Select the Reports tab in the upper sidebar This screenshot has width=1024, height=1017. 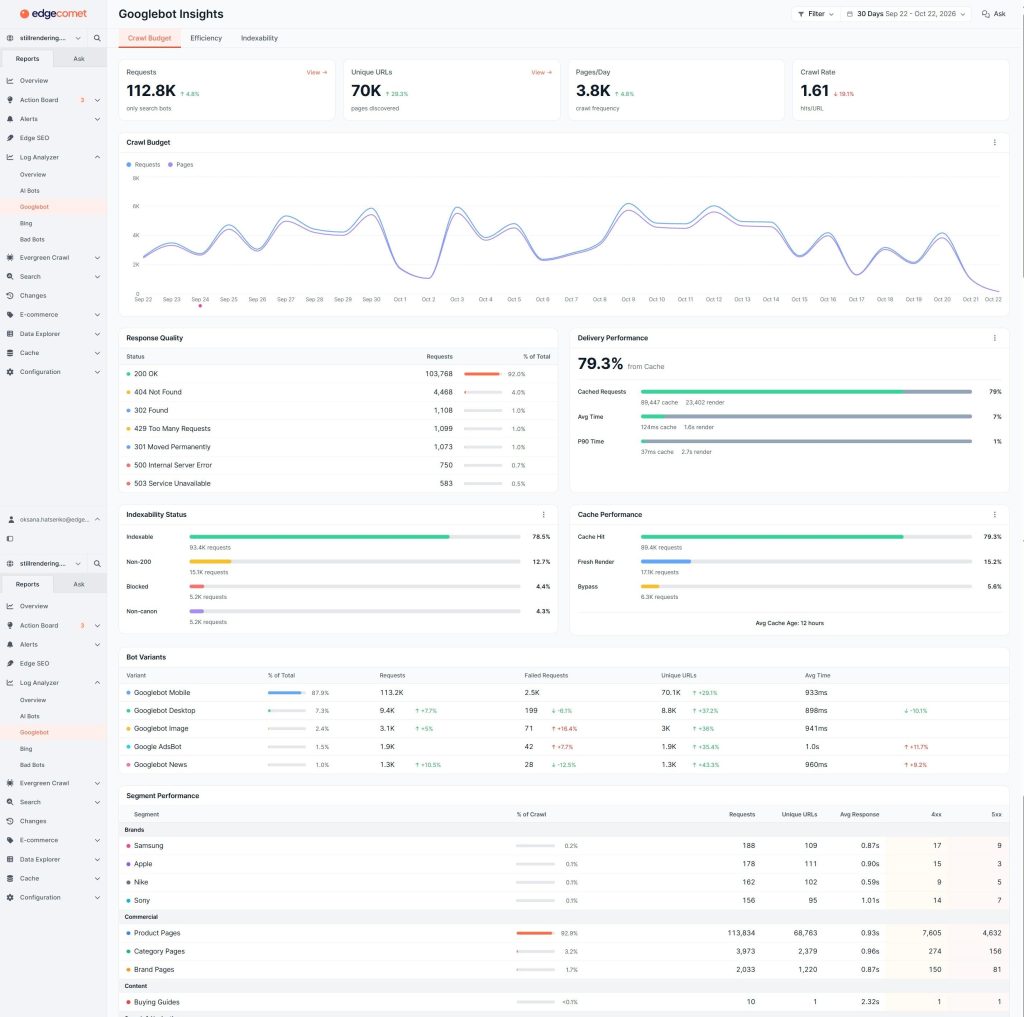pyautogui.click(x=27, y=59)
